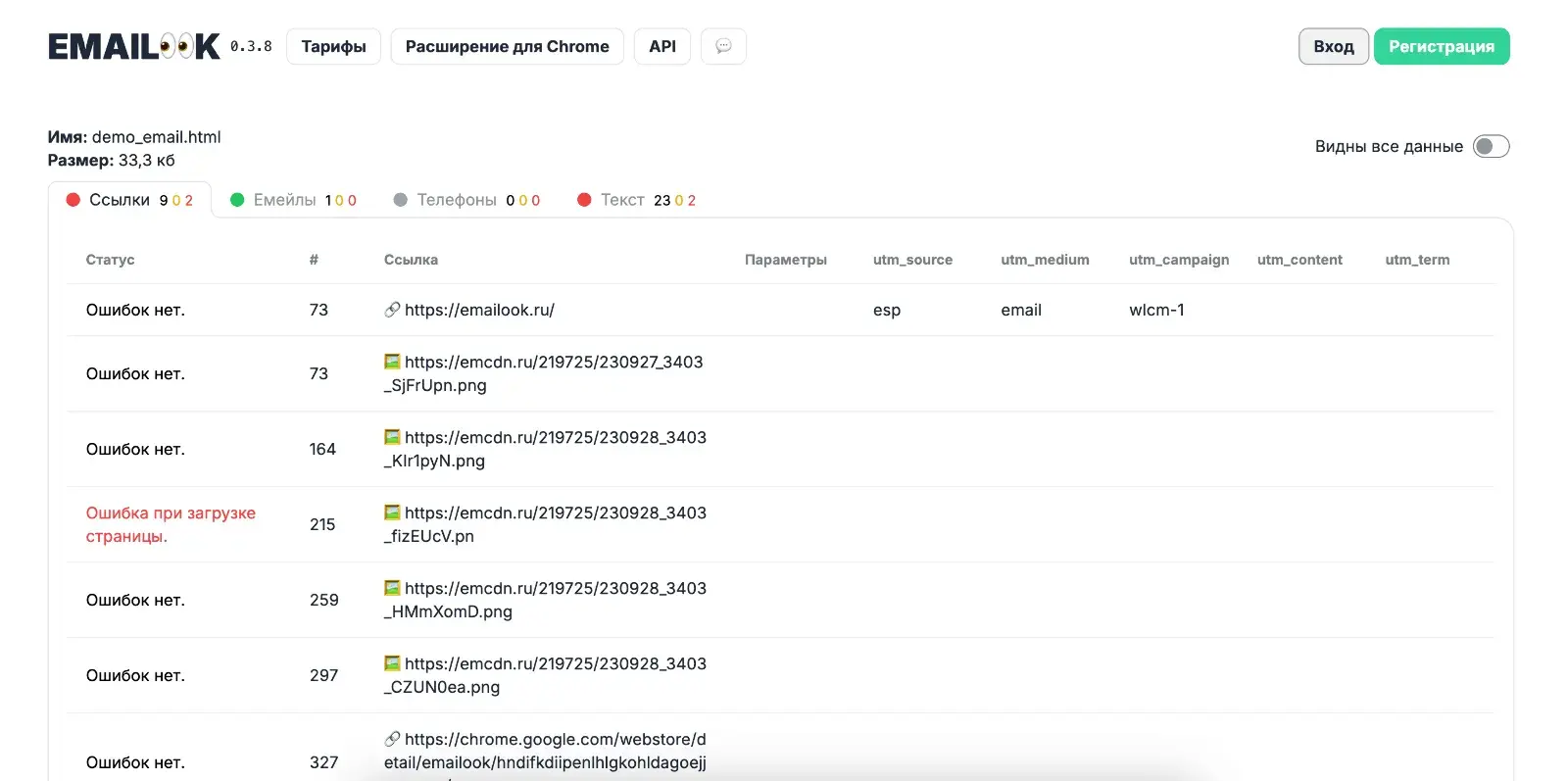Toggle the 'Видны все данные' switch
This screenshot has width=1568, height=781.
1491,146
